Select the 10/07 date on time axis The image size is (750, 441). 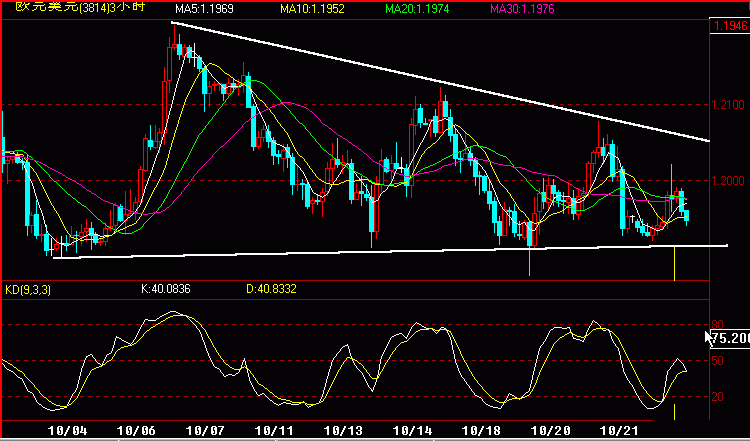tap(205, 430)
